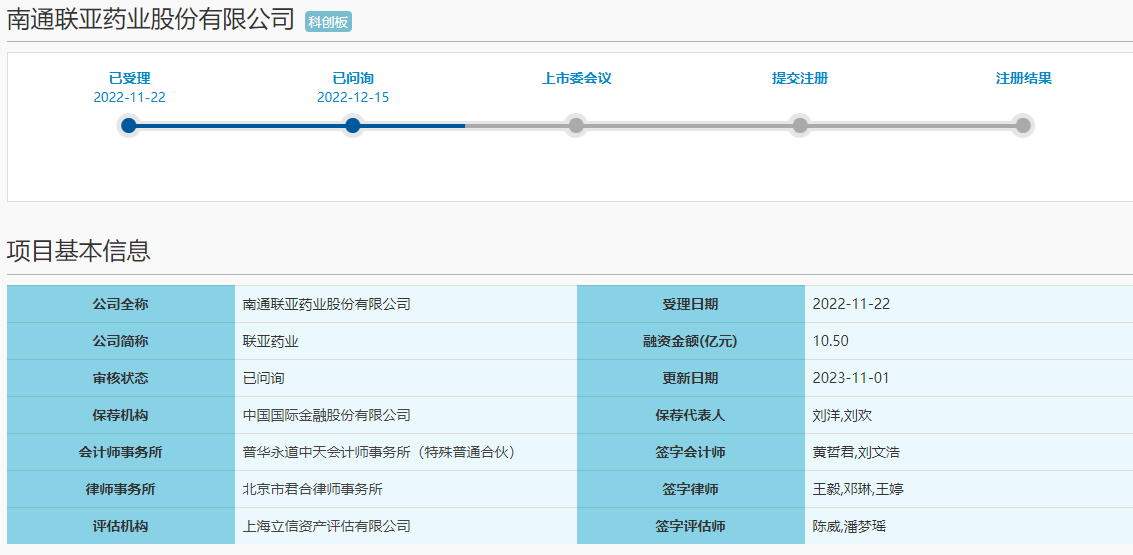Viewport: 1133px width, 555px height.
Task: Select sponsor 中国国际金融股份有限公司 cell
Action: coord(327,415)
